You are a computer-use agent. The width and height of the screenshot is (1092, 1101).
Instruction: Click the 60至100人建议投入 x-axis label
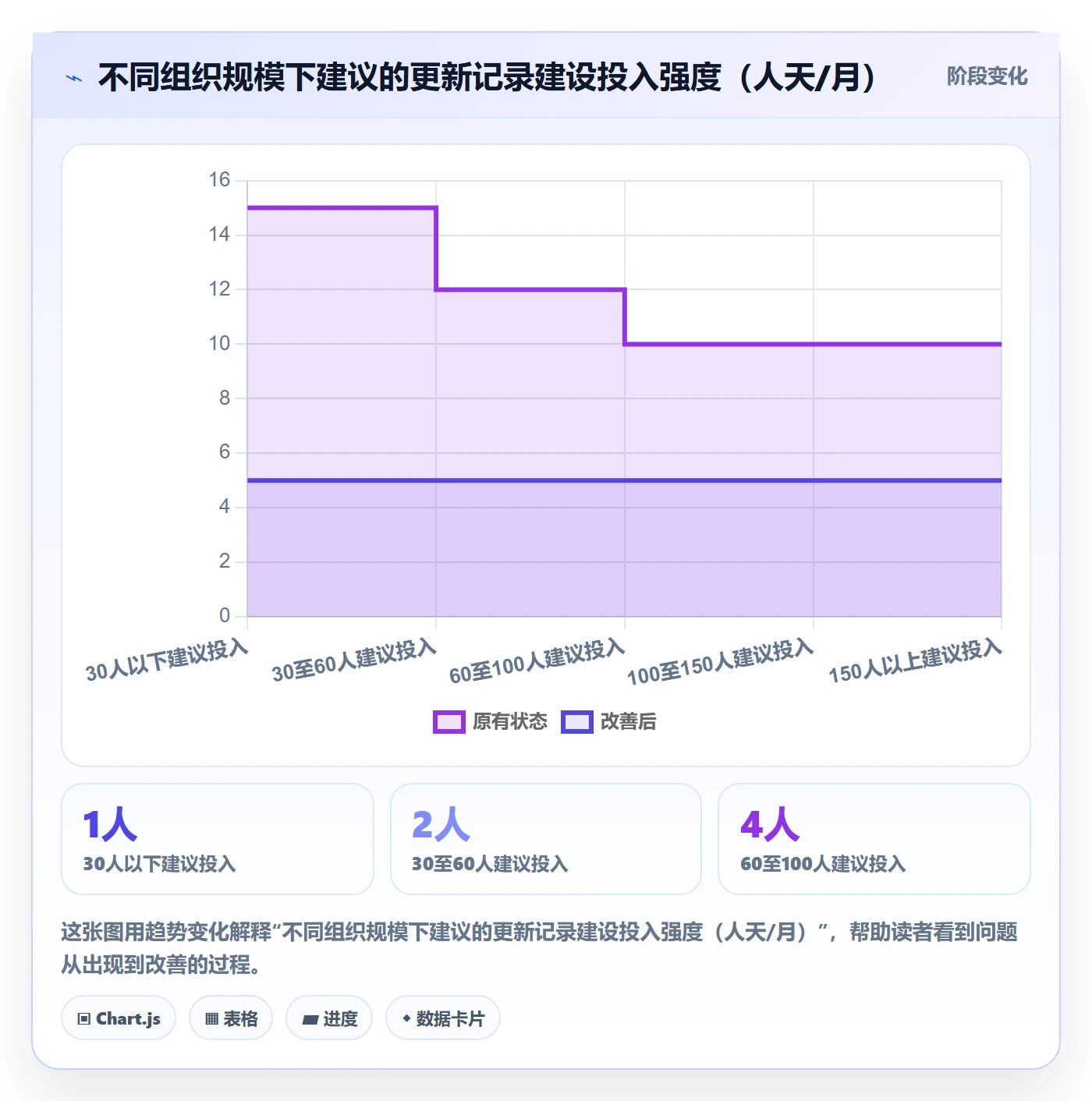(x=537, y=661)
